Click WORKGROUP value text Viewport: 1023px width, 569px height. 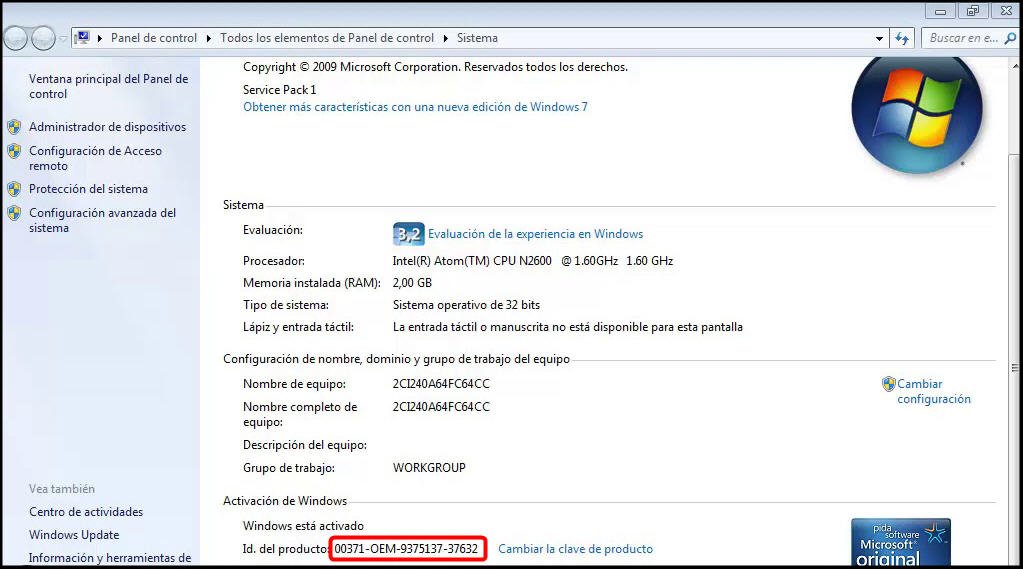[429, 467]
